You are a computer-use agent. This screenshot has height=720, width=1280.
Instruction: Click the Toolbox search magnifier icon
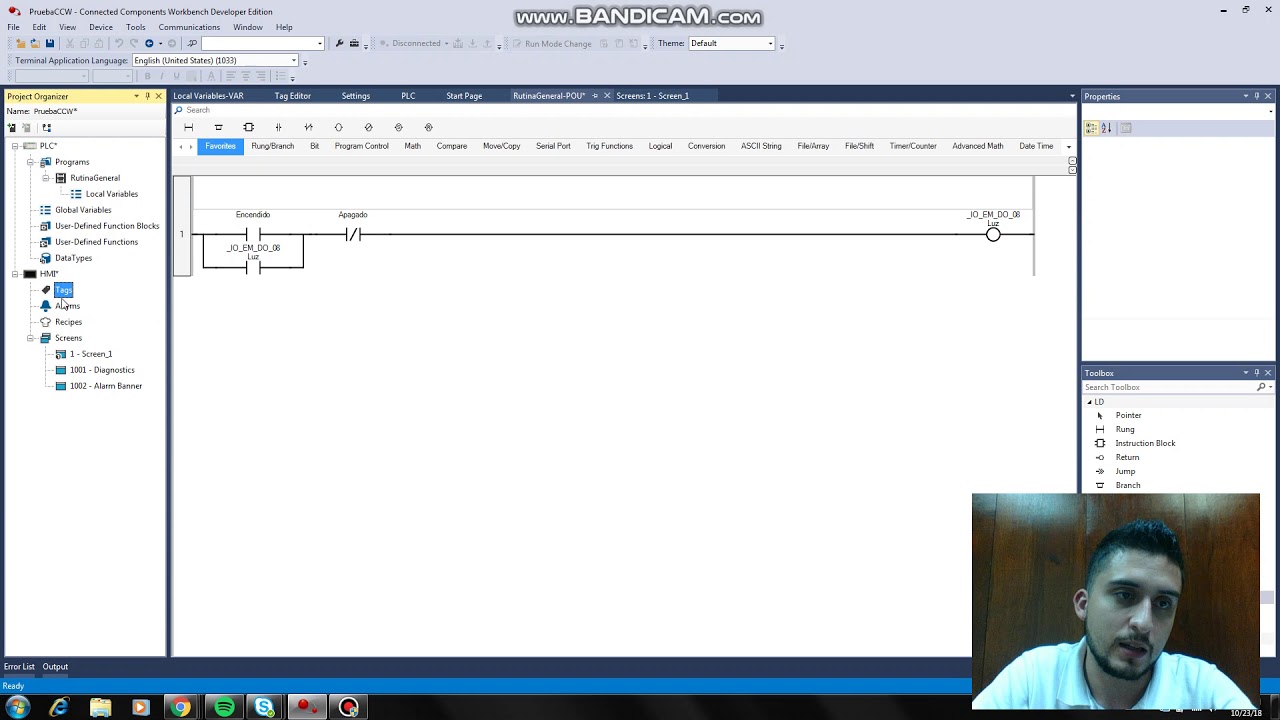coord(1262,387)
